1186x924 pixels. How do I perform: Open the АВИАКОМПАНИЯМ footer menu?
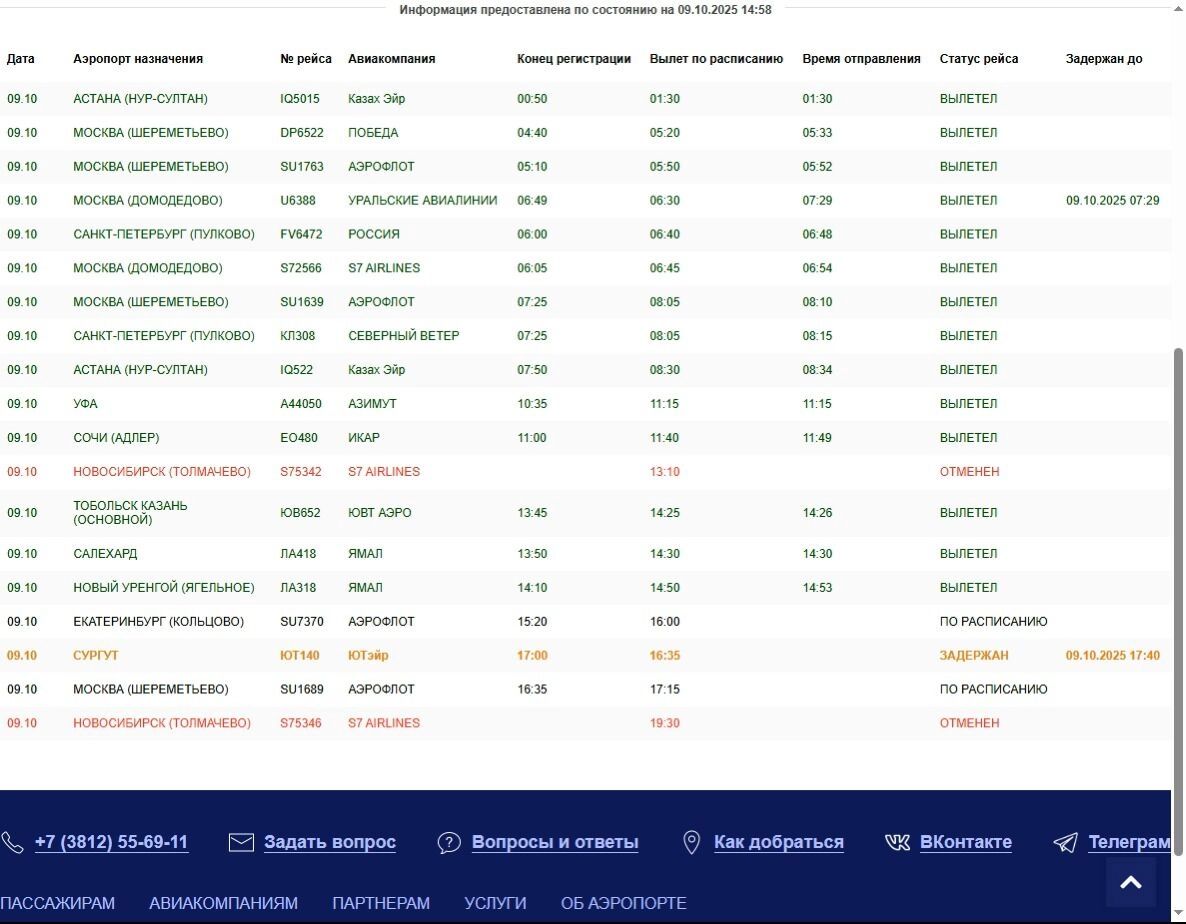coord(223,903)
